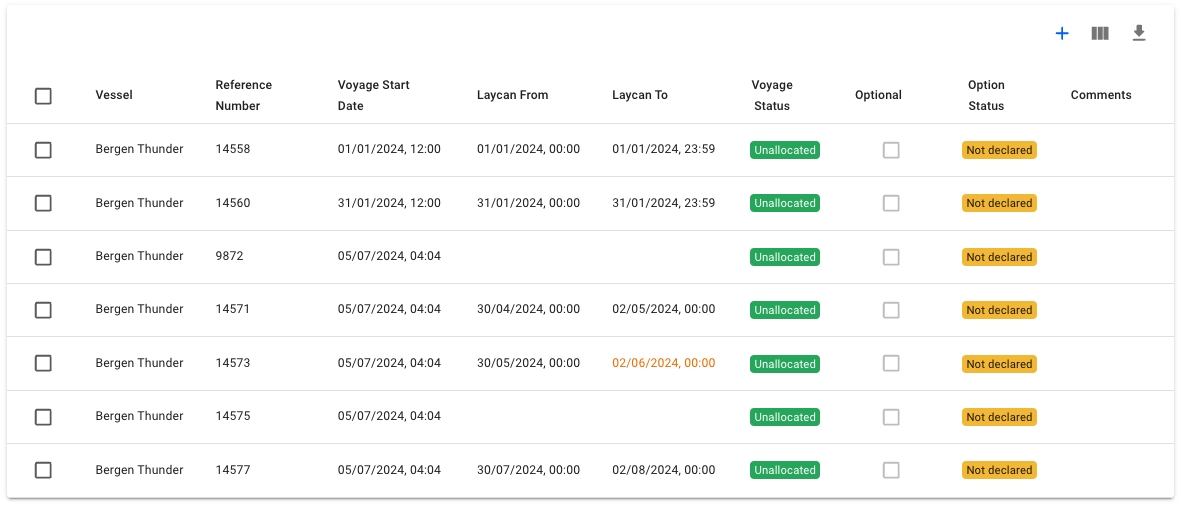Viewport: 1181px width, 505px height.
Task: Open the column view selector icon
Action: click(1100, 34)
